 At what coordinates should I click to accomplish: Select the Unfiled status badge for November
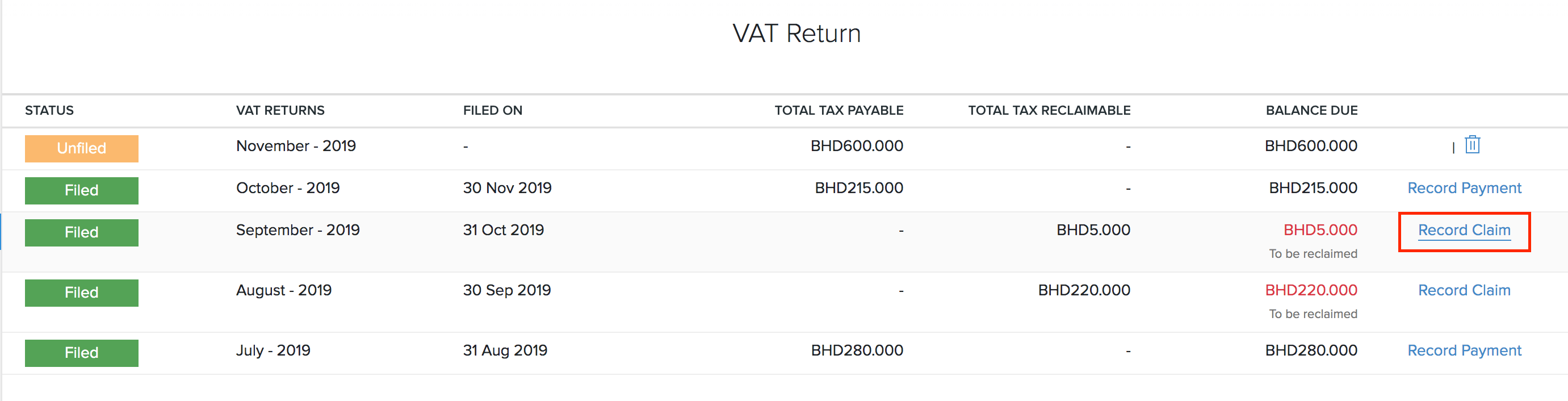[81, 148]
